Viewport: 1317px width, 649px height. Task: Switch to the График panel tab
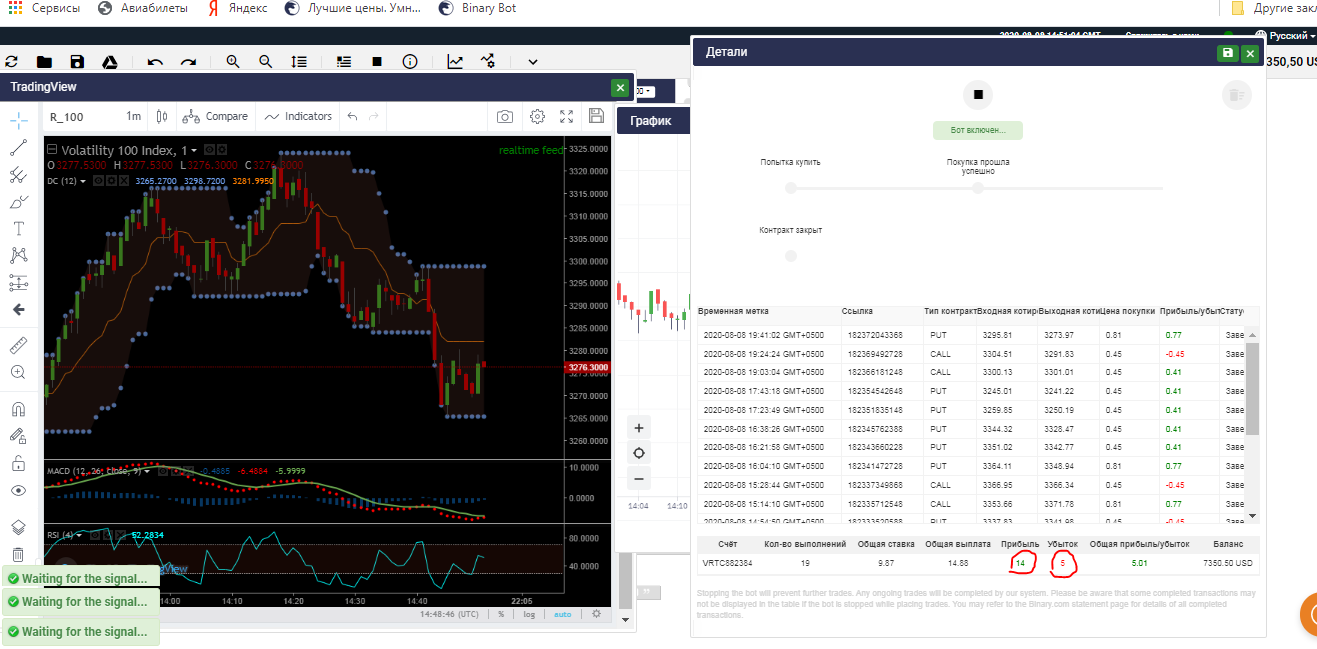tap(652, 122)
